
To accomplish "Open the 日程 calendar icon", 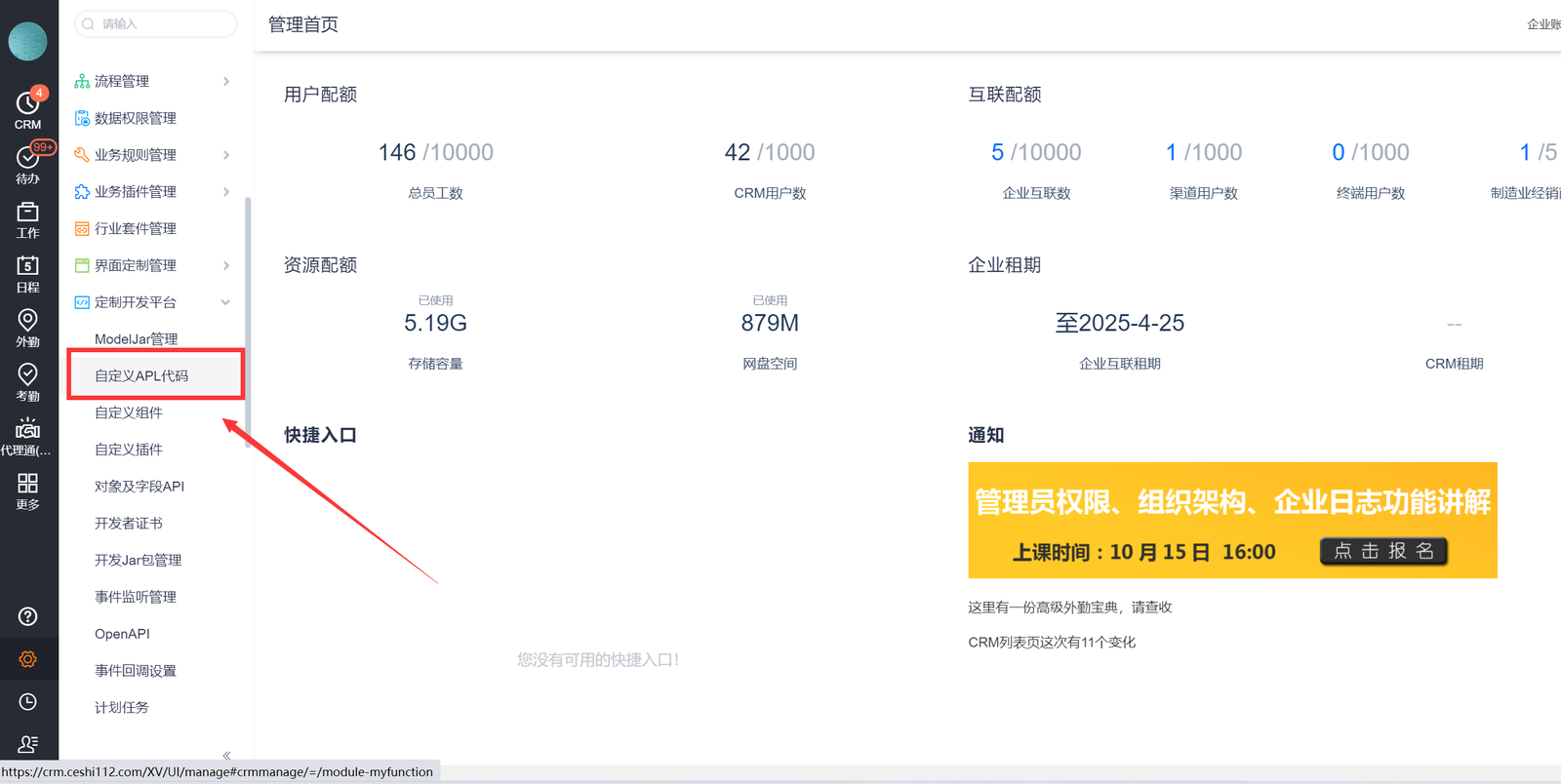I will click(x=27, y=273).
